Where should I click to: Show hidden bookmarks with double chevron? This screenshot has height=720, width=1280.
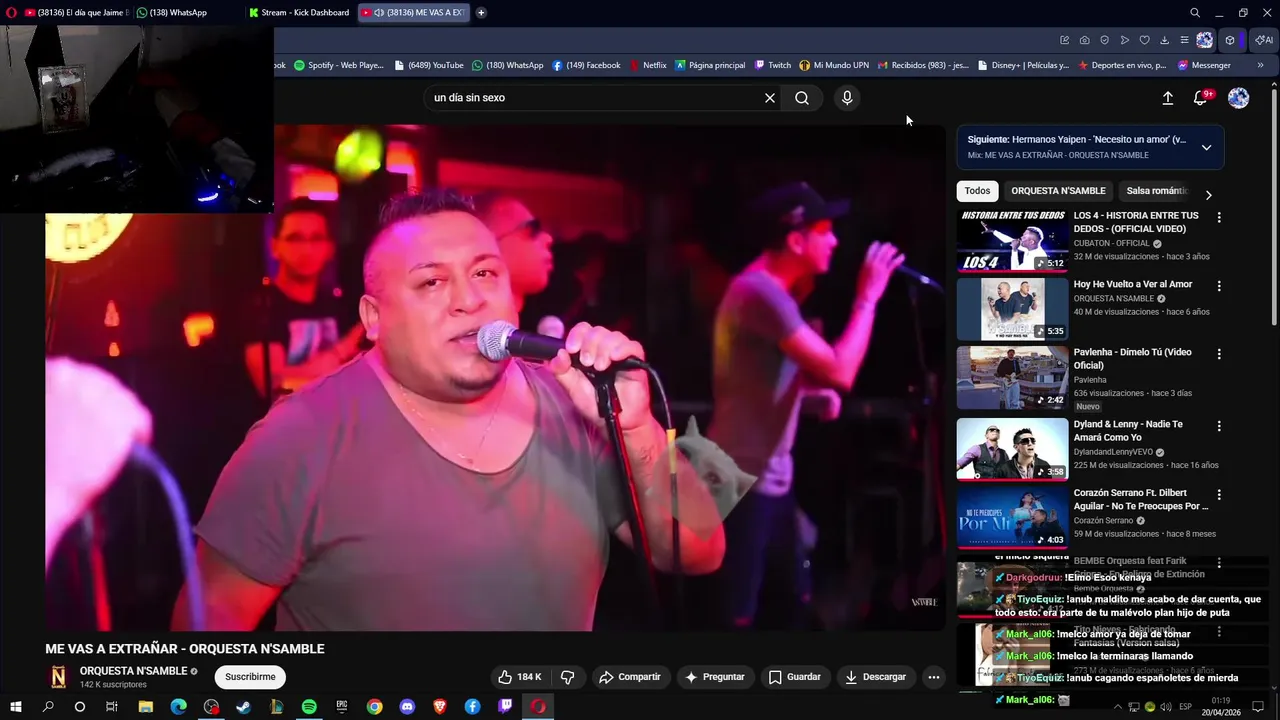point(1260,65)
